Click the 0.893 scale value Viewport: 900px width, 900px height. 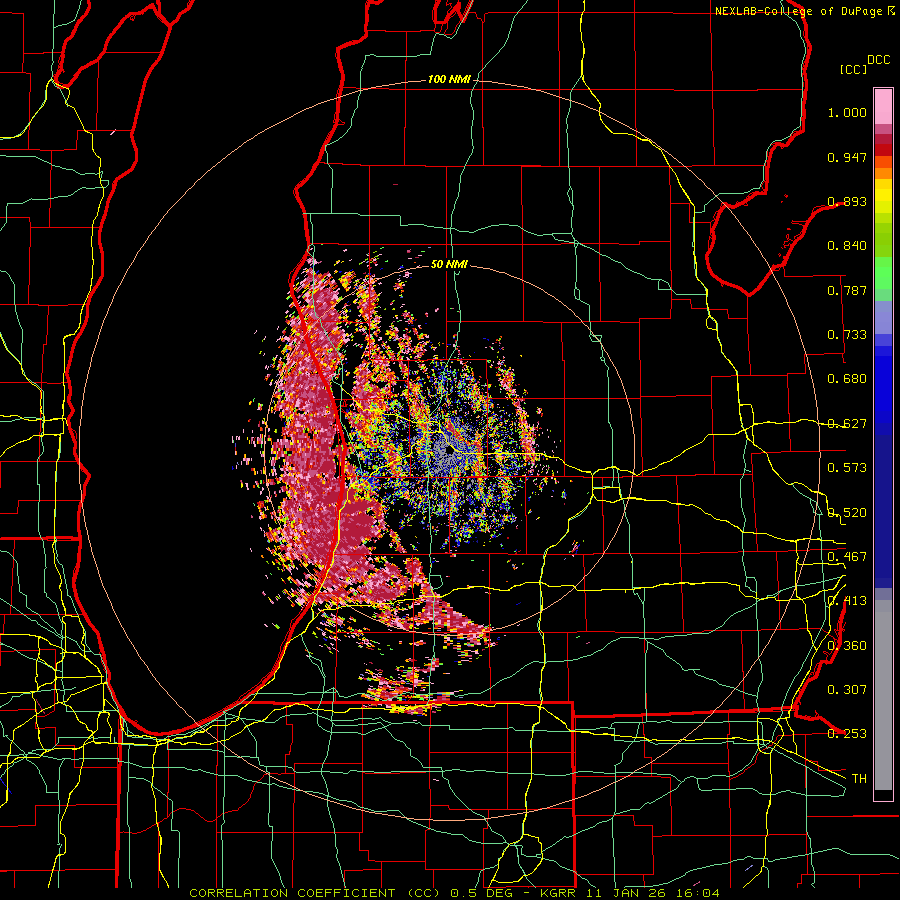(x=847, y=201)
